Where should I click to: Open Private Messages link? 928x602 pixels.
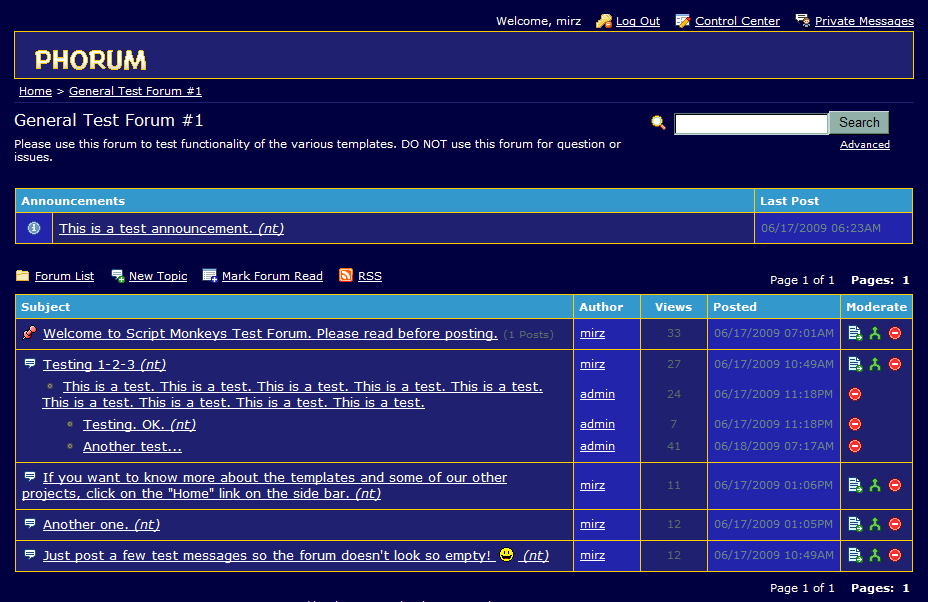click(864, 21)
